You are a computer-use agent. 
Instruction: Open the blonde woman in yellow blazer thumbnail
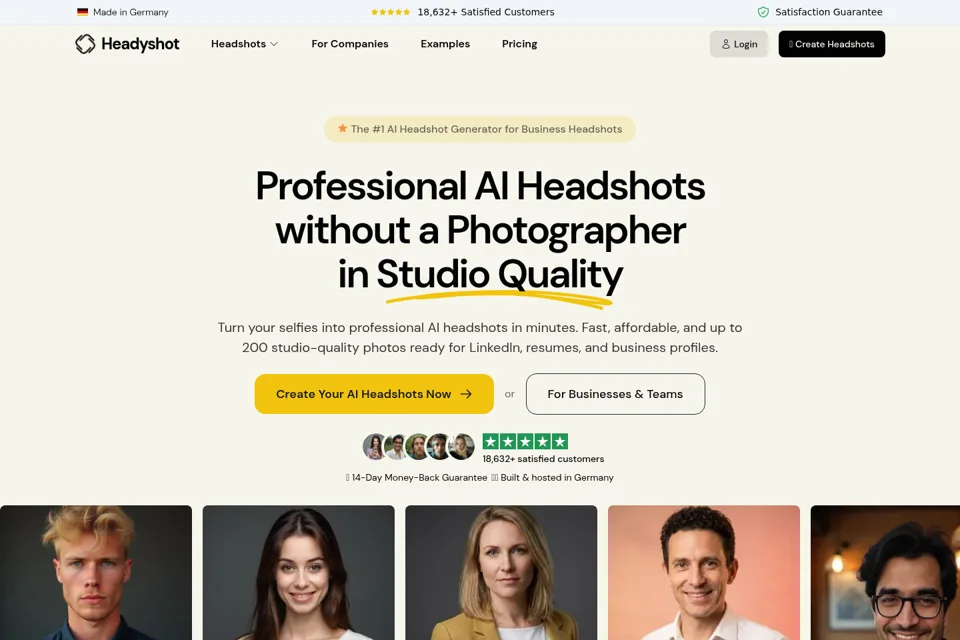coord(501,573)
